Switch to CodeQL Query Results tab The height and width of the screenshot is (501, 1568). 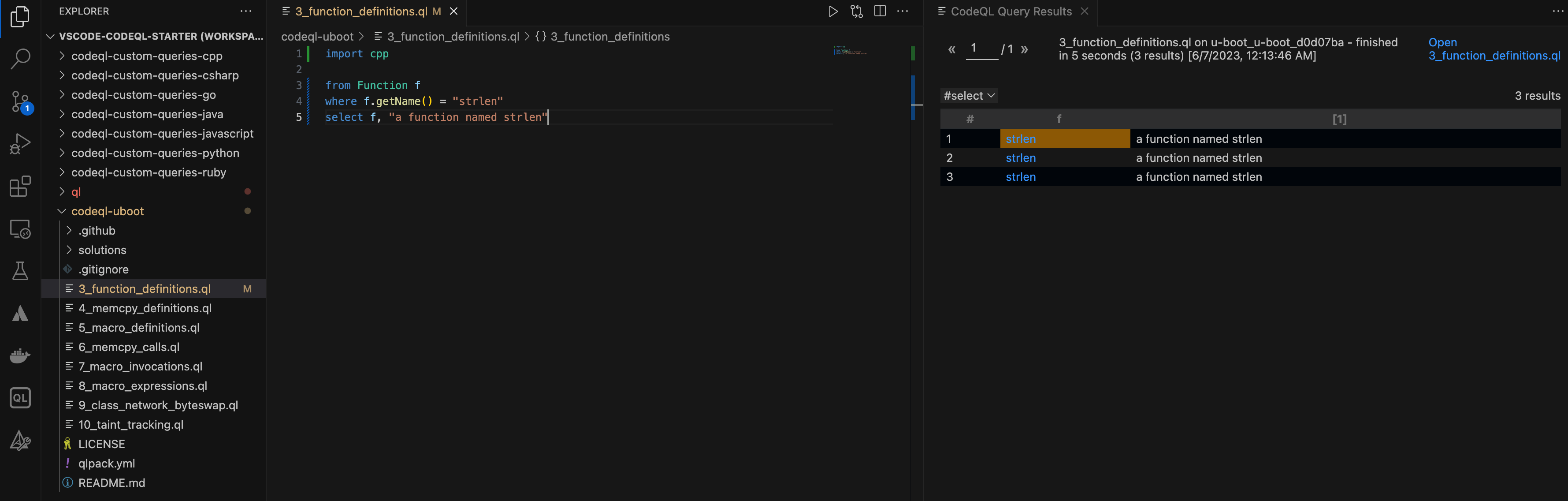tap(1011, 11)
